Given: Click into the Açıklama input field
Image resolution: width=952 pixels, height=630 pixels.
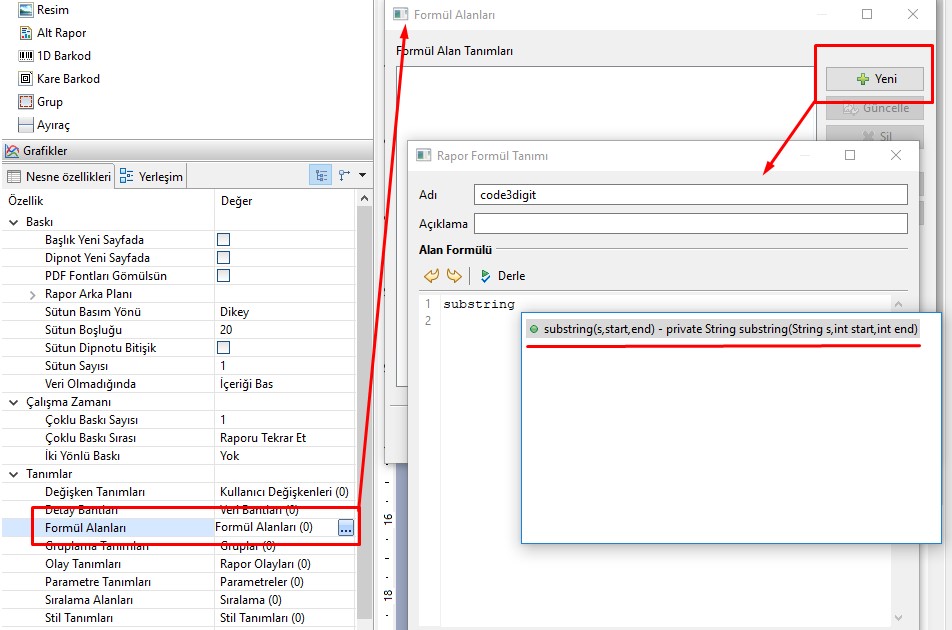Looking at the screenshot, I should (690, 223).
